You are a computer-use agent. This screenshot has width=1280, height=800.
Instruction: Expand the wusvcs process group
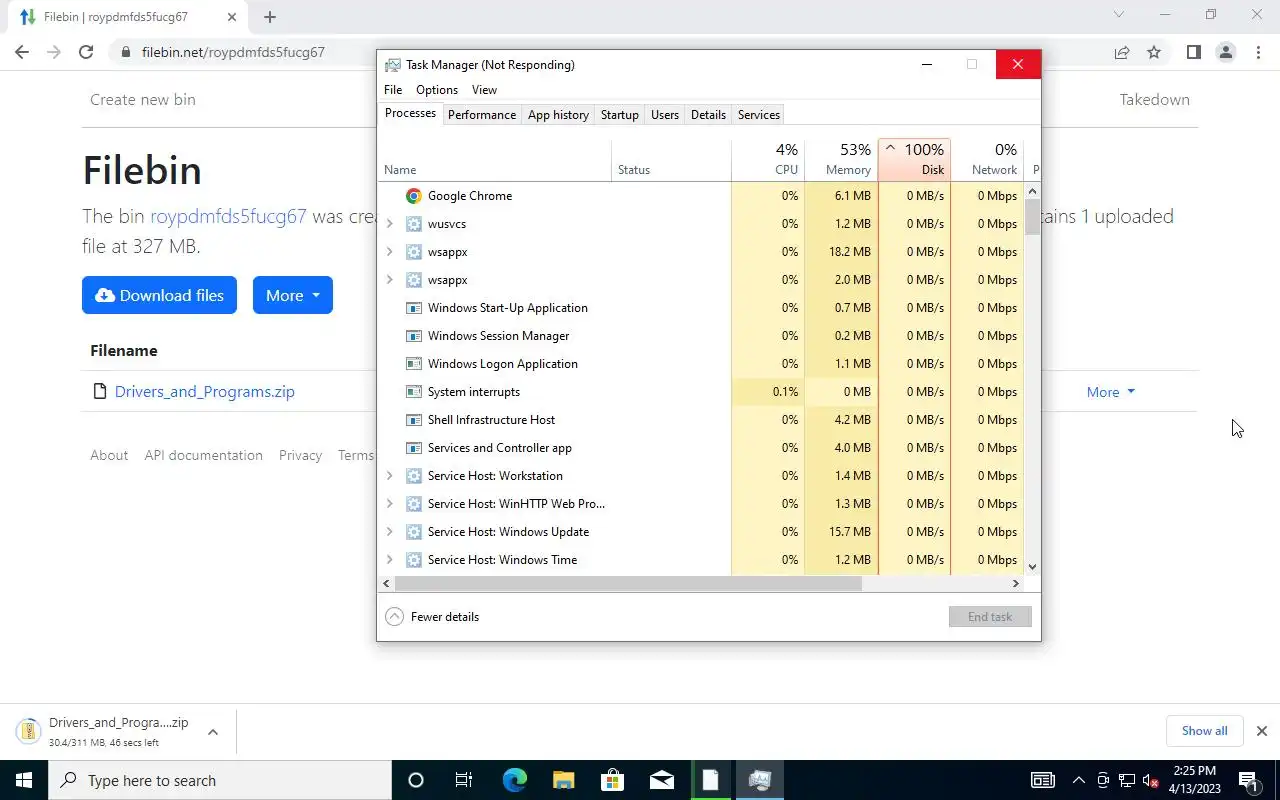click(390, 224)
